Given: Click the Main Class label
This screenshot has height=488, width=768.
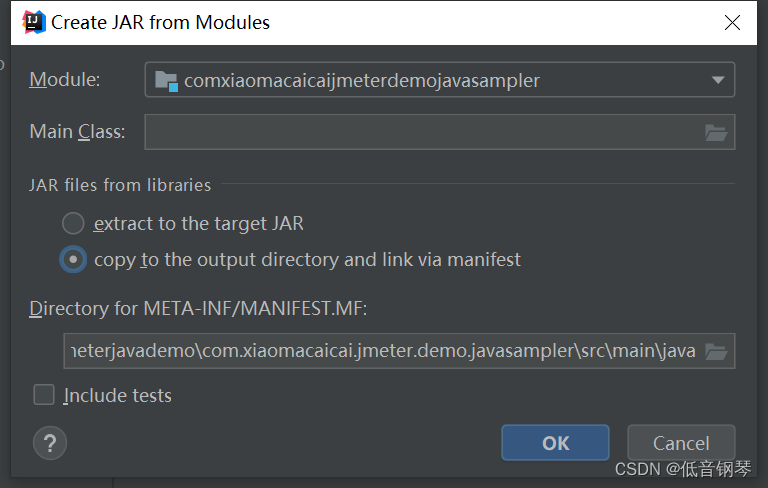Looking at the screenshot, I should pos(77,132).
